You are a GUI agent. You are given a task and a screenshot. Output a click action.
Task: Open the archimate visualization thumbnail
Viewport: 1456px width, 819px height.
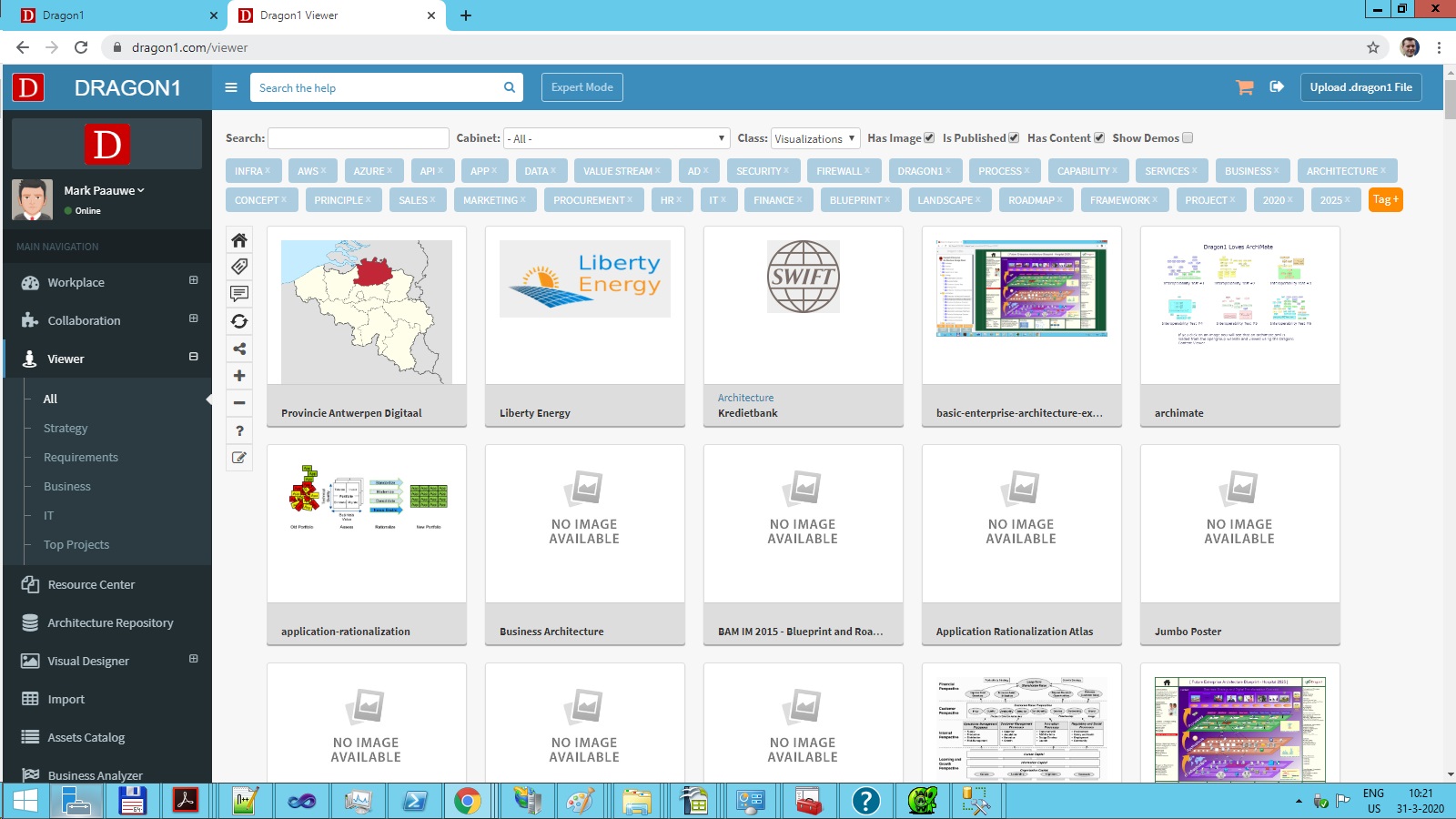click(x=1240, y=293)
